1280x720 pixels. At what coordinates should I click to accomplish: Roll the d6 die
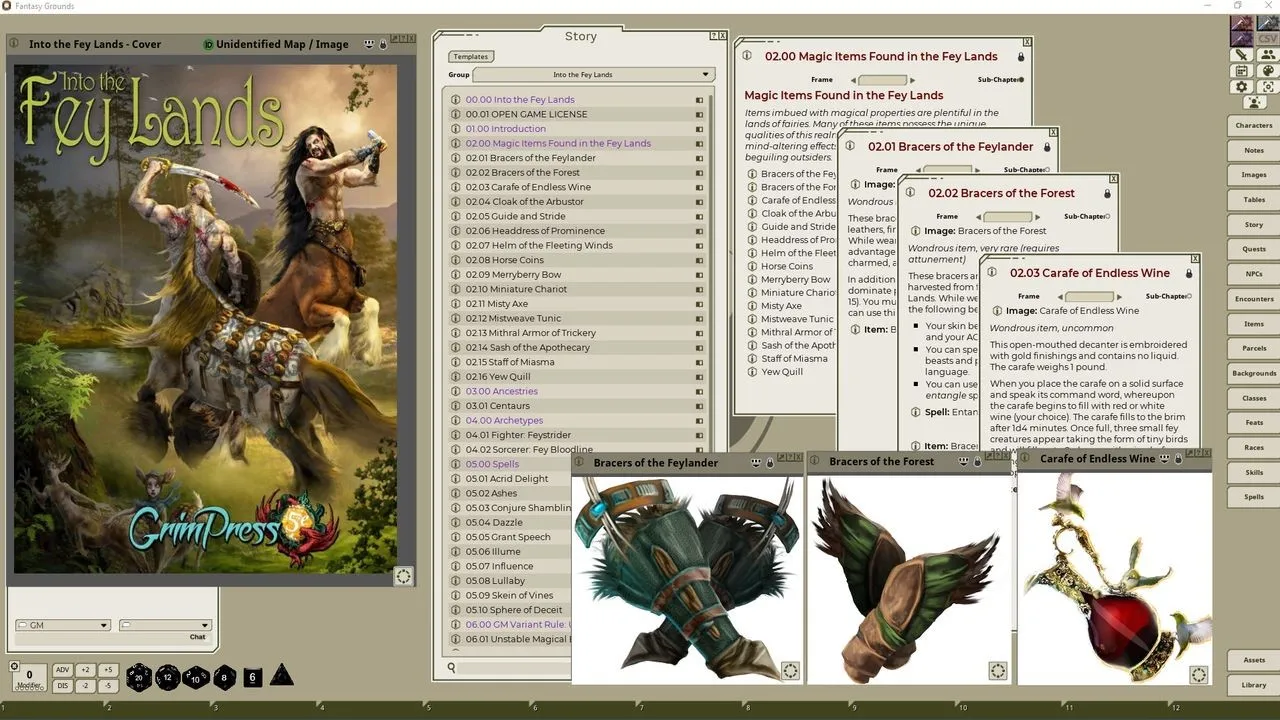(252, 677)
